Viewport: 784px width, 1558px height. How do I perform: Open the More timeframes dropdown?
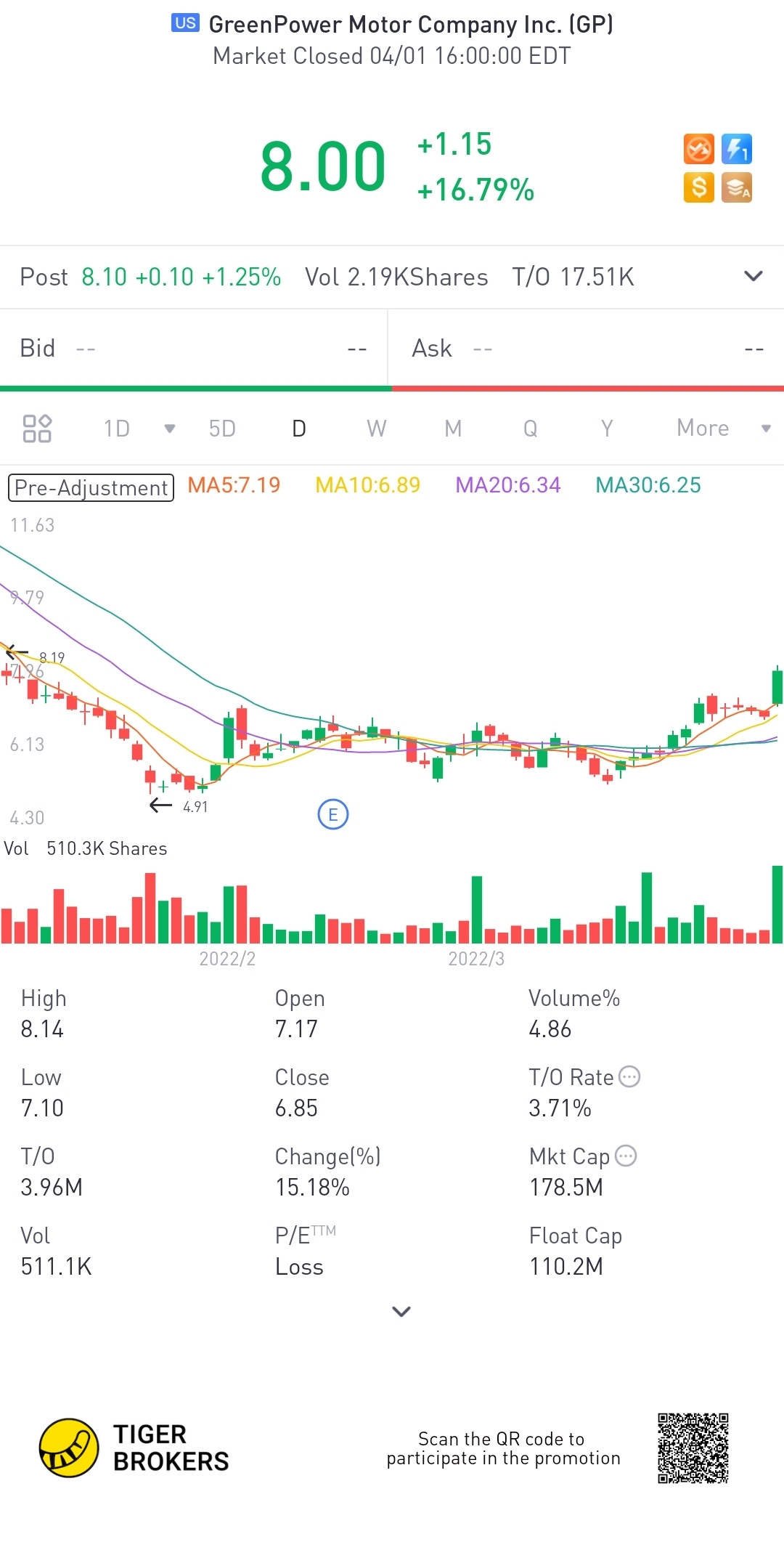(x=723, y=428)
